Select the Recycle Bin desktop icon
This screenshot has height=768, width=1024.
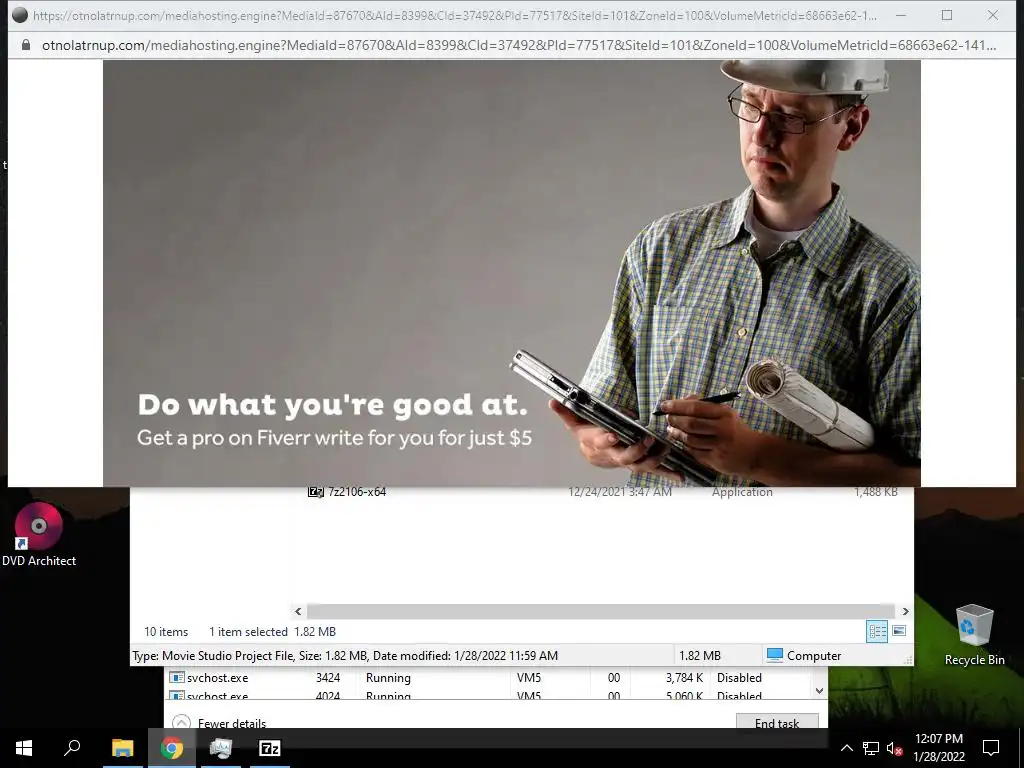[x=974, y=634]
